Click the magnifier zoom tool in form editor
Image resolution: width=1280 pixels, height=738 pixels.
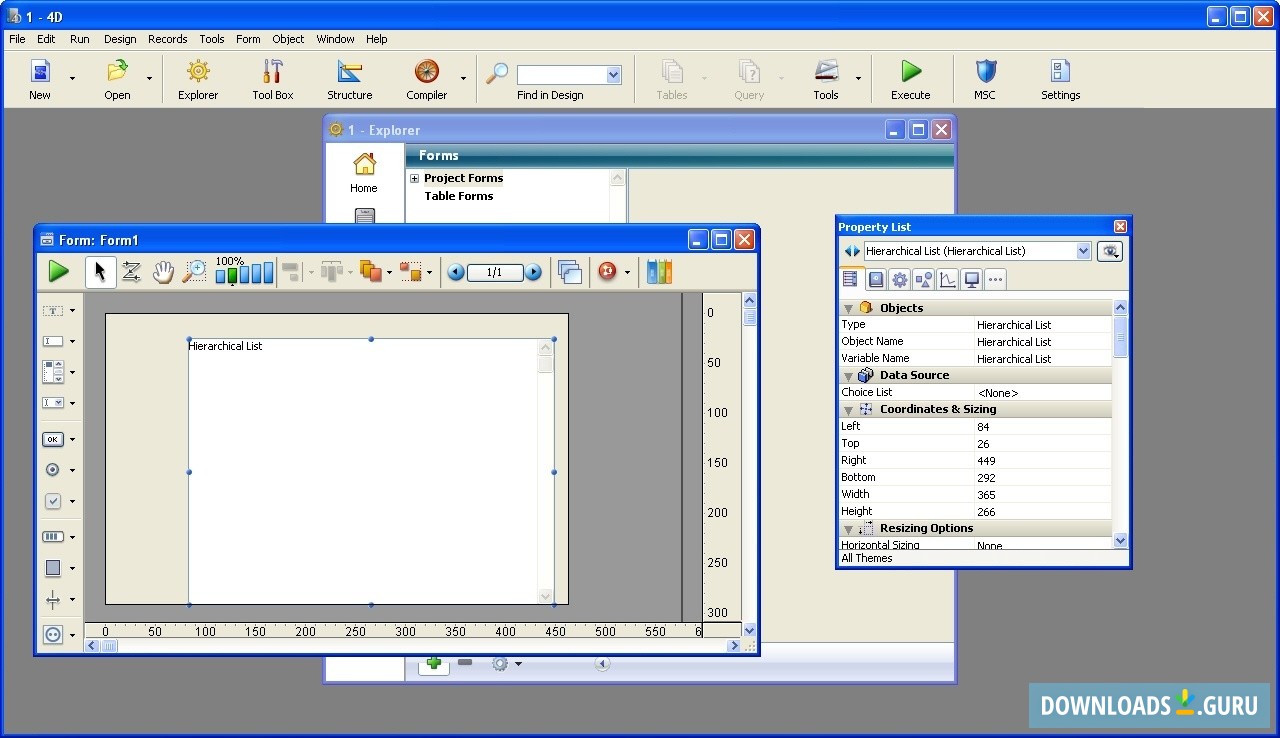pos(194,272)
